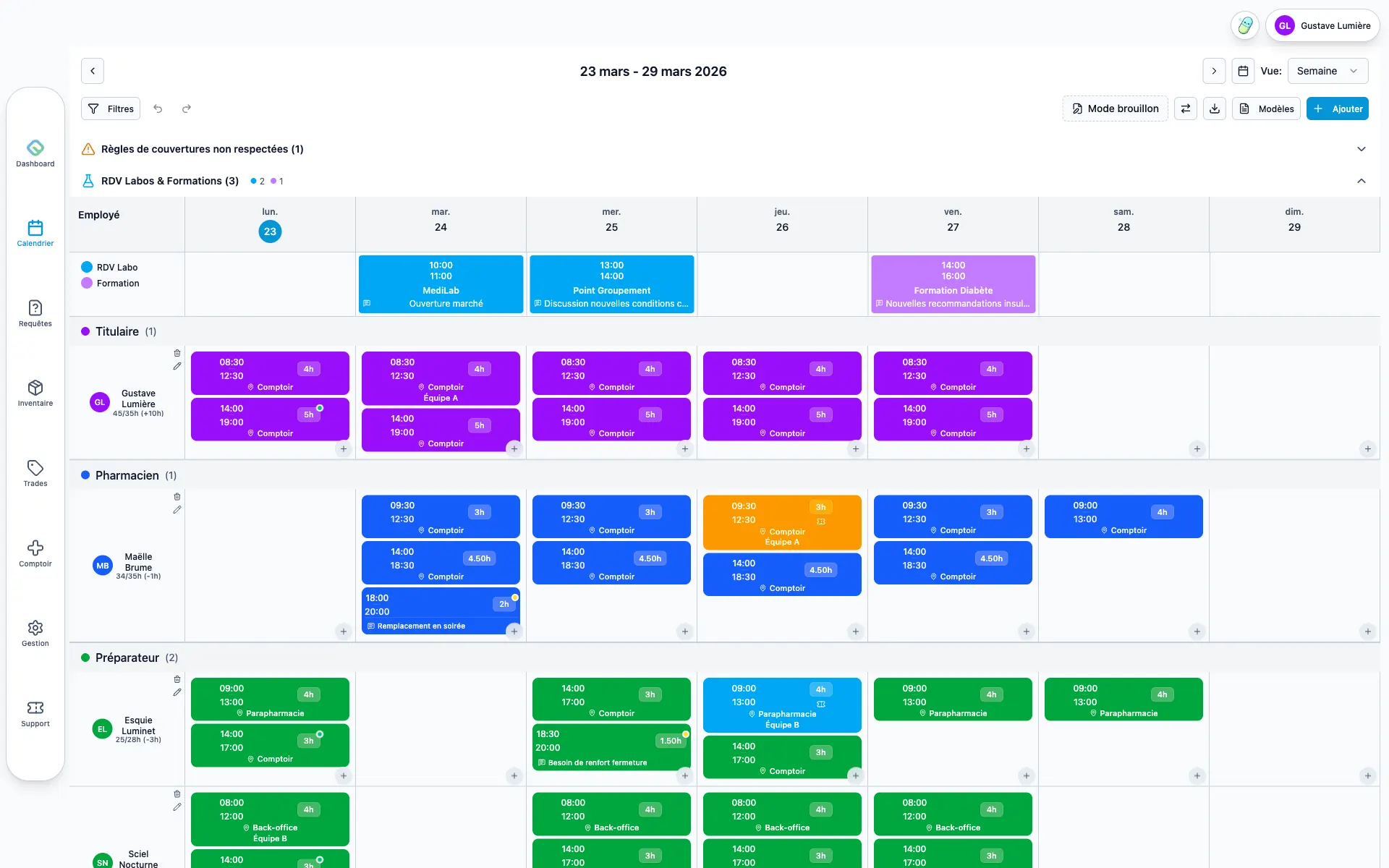The image size is (1389, 868).
Task: Expand Règles de couvertures non respectées
Action: click(x=1362, y=149)
